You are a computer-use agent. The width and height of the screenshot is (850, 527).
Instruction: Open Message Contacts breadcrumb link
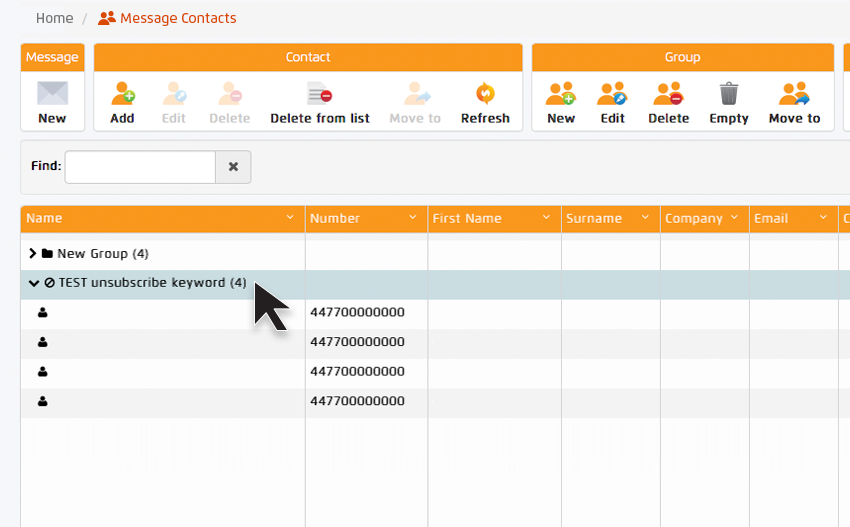click(178, 18)
